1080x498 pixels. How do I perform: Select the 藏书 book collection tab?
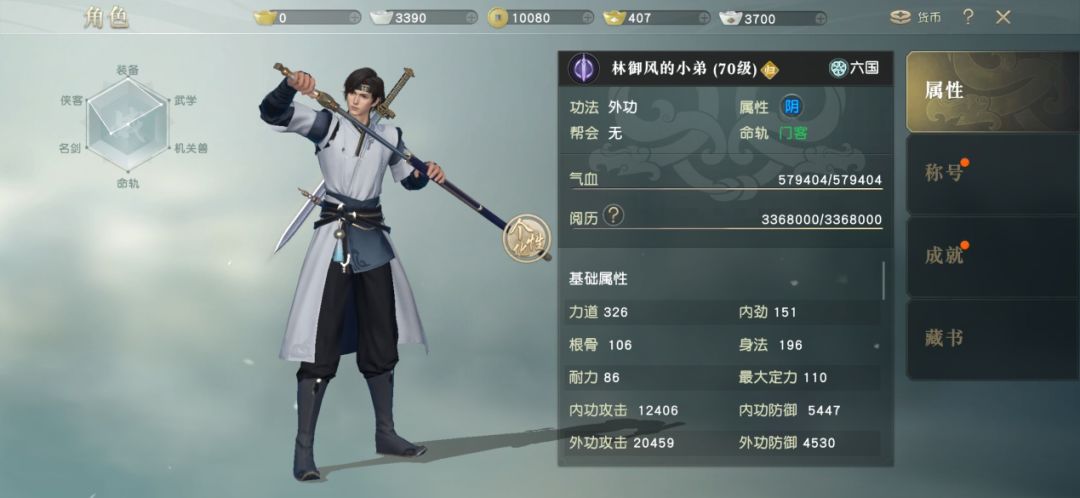[x=992, y=339]
